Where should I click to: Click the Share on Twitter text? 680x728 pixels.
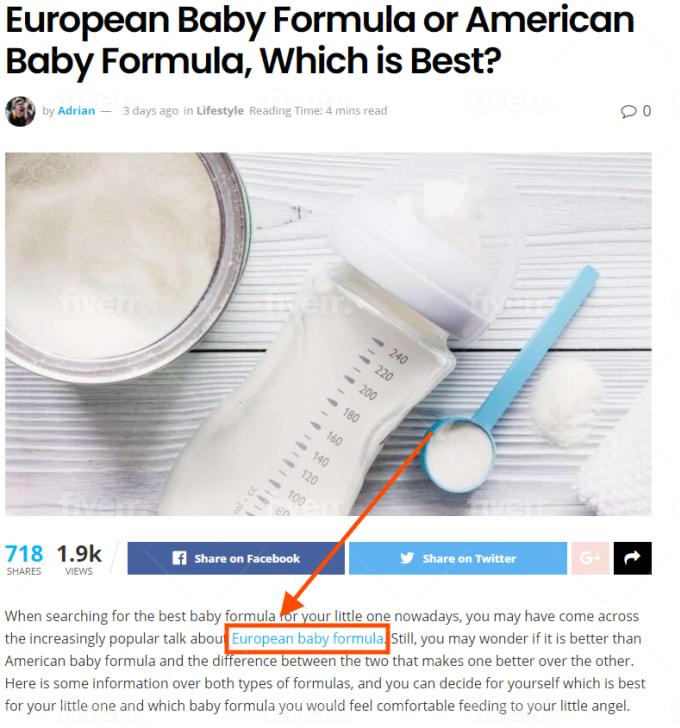469,559
